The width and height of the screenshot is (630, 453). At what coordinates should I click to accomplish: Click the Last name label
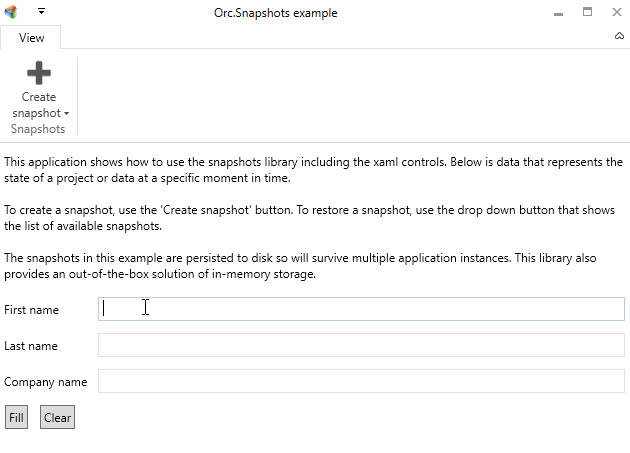point(31,346)
